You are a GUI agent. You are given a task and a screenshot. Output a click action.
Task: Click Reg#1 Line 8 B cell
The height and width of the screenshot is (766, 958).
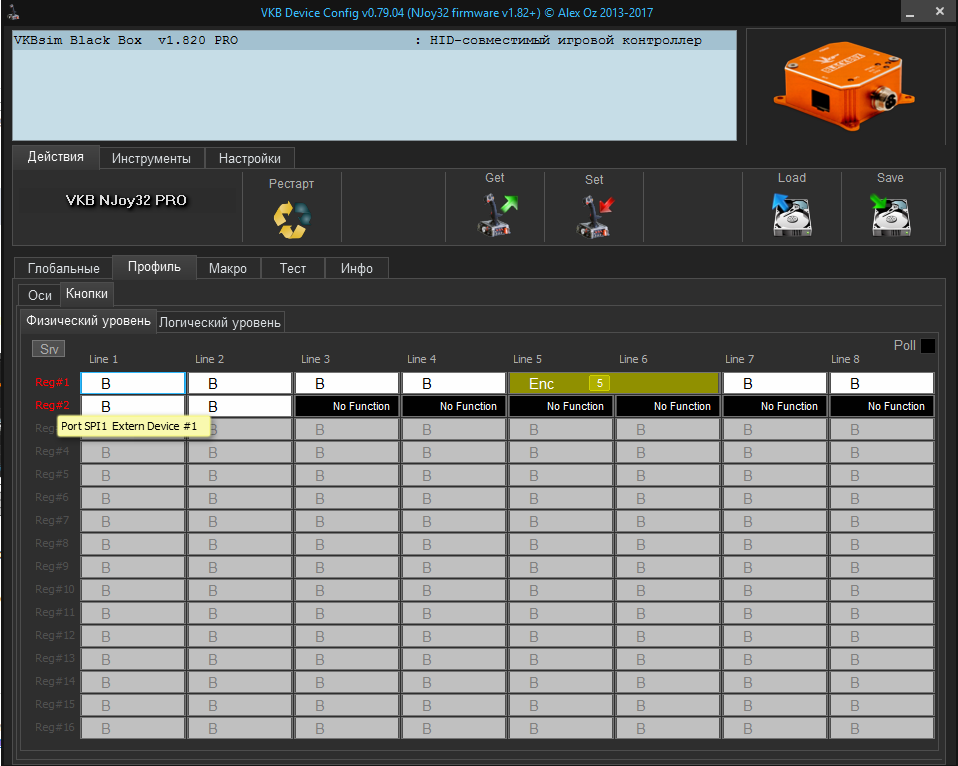[x=882, y=383]
